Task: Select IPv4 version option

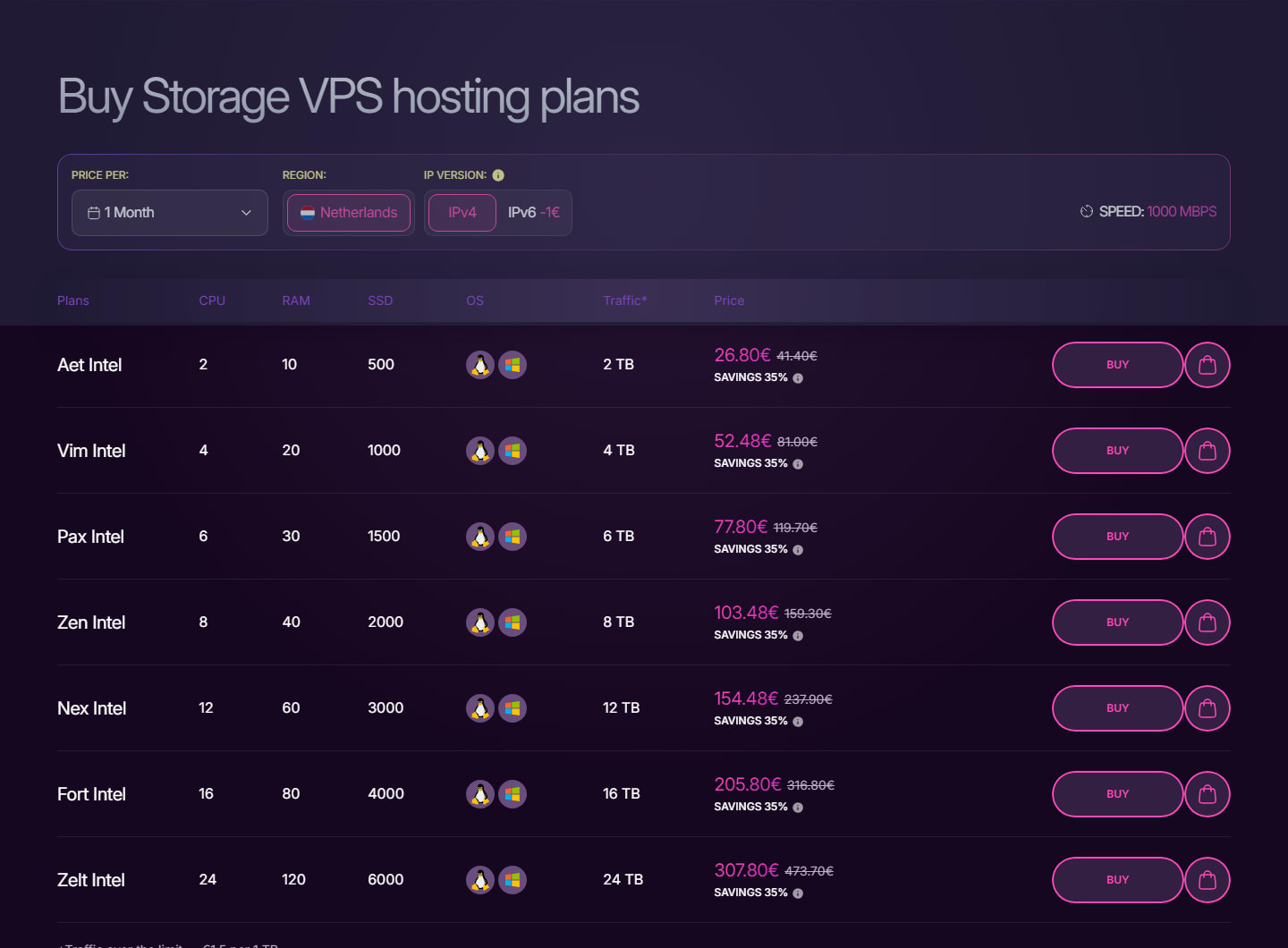Action: pos(462,213)
